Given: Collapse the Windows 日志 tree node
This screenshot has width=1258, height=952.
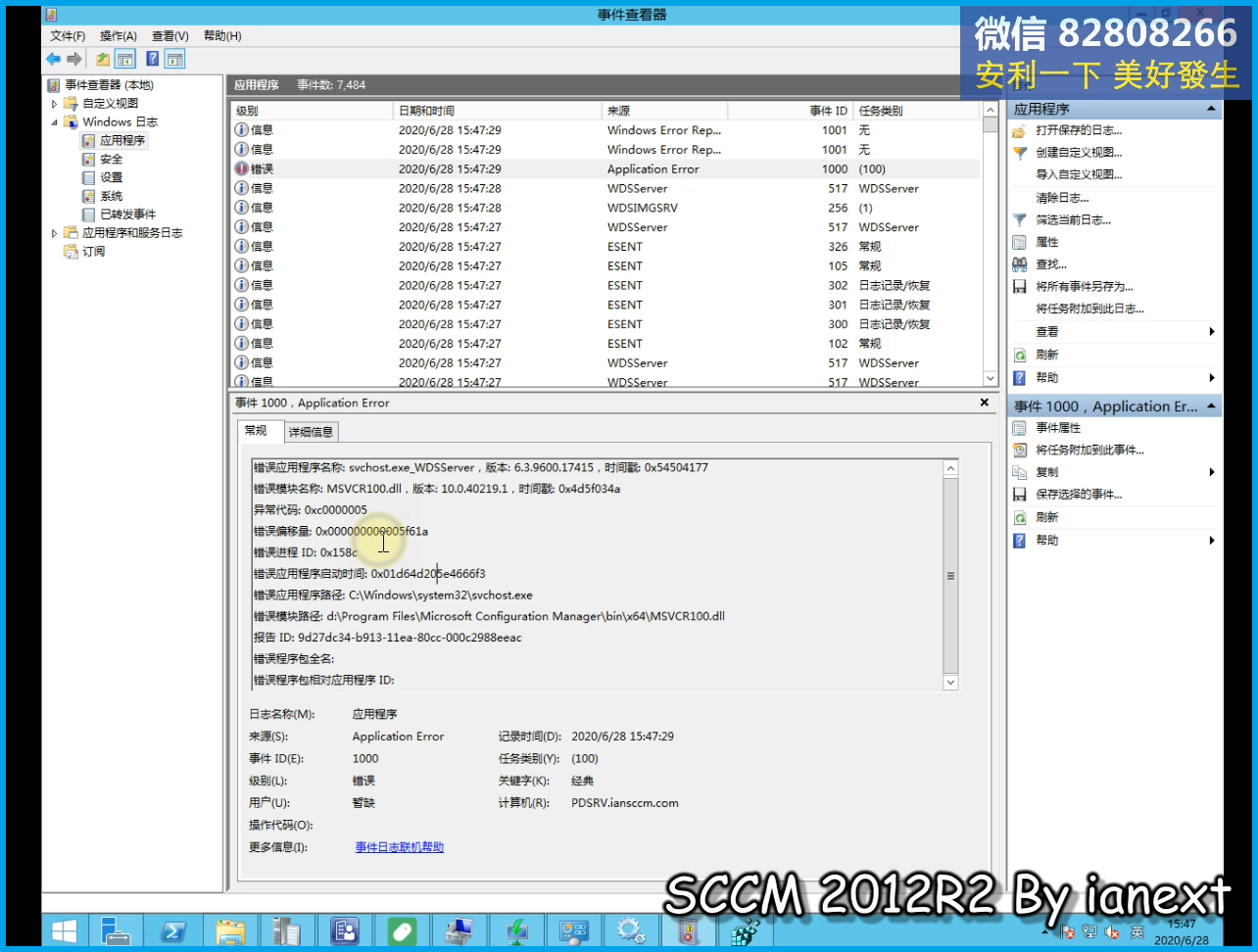Looking at the screenshot, I should point(54,122).
